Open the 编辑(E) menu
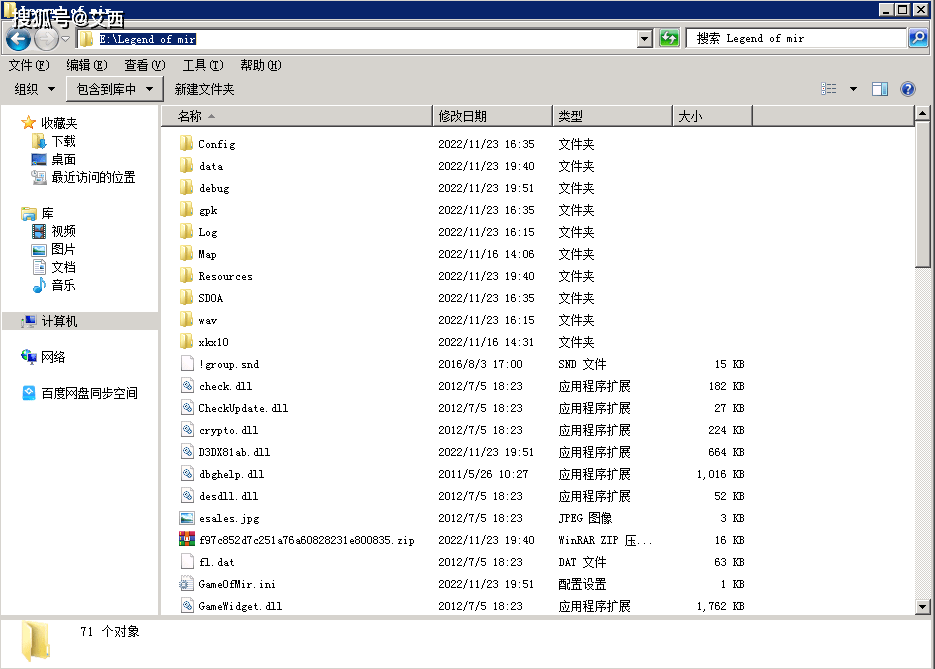The image size is (935, 669). pyautogui.click(x=86, y=65)
